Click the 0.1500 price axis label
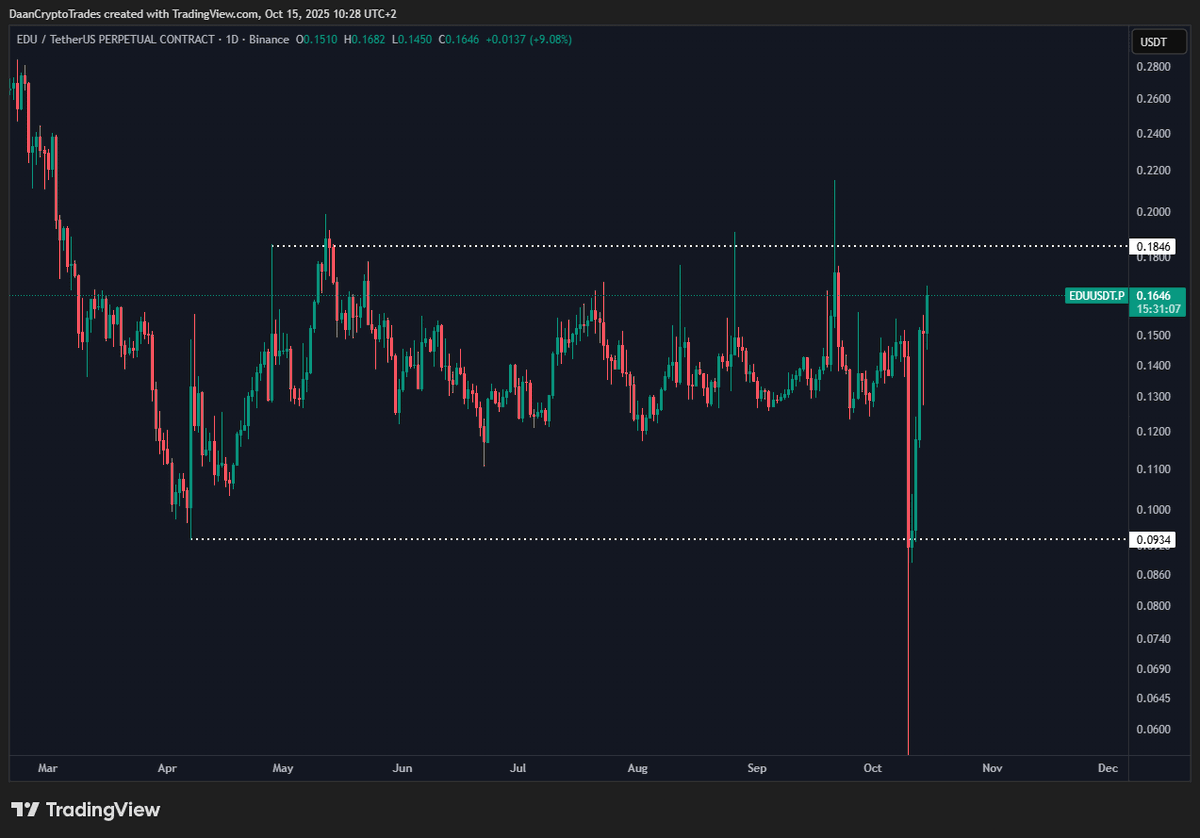This screenshot has height=838, width=1200. click(1153, 335)
